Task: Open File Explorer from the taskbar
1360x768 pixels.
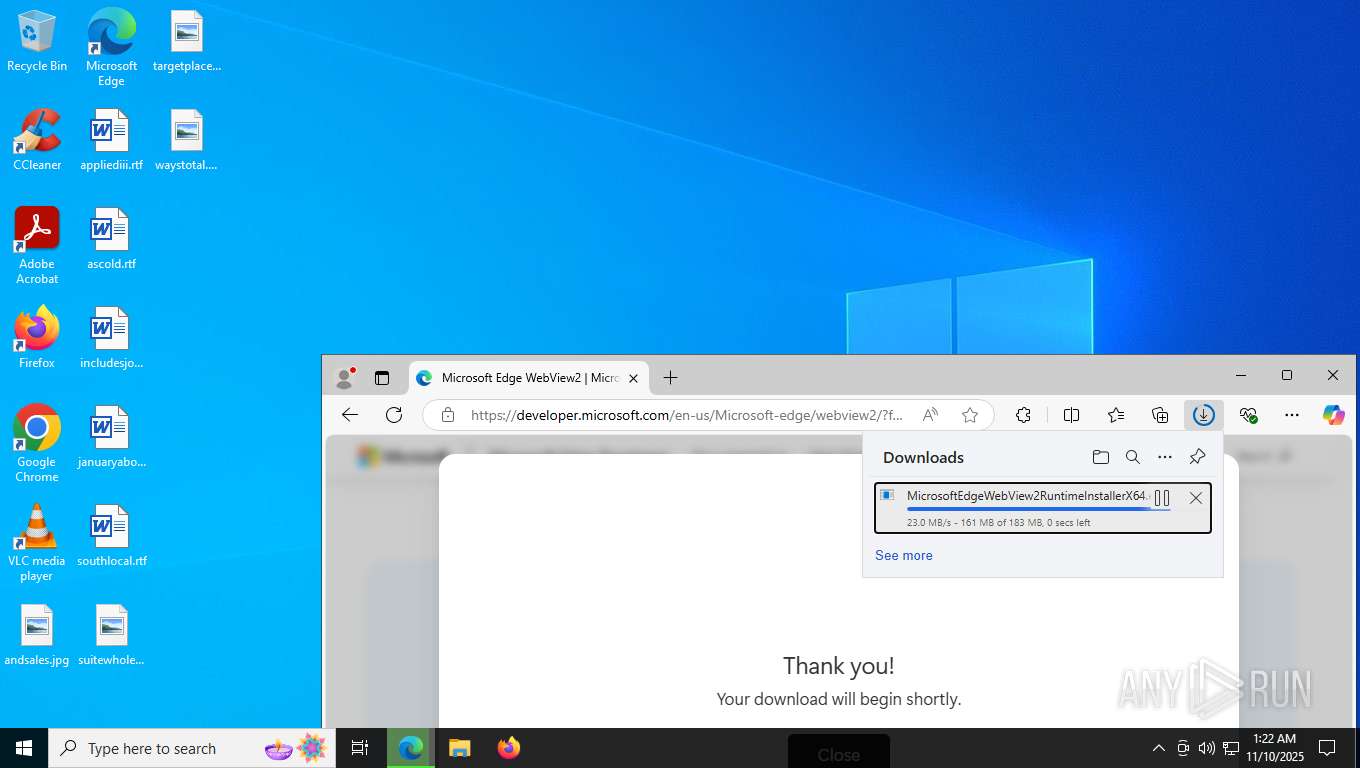Action: pyautogui.click(x=459, y=748)
